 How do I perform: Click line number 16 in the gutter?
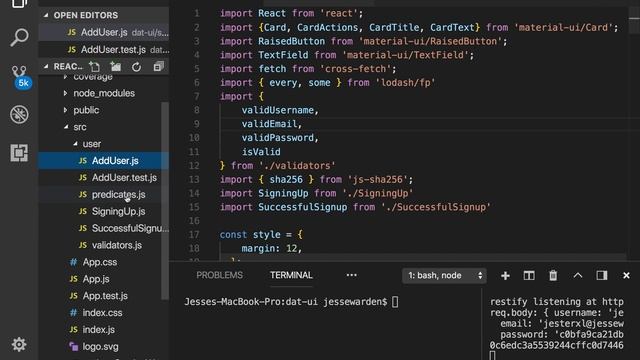pos(195,221)
